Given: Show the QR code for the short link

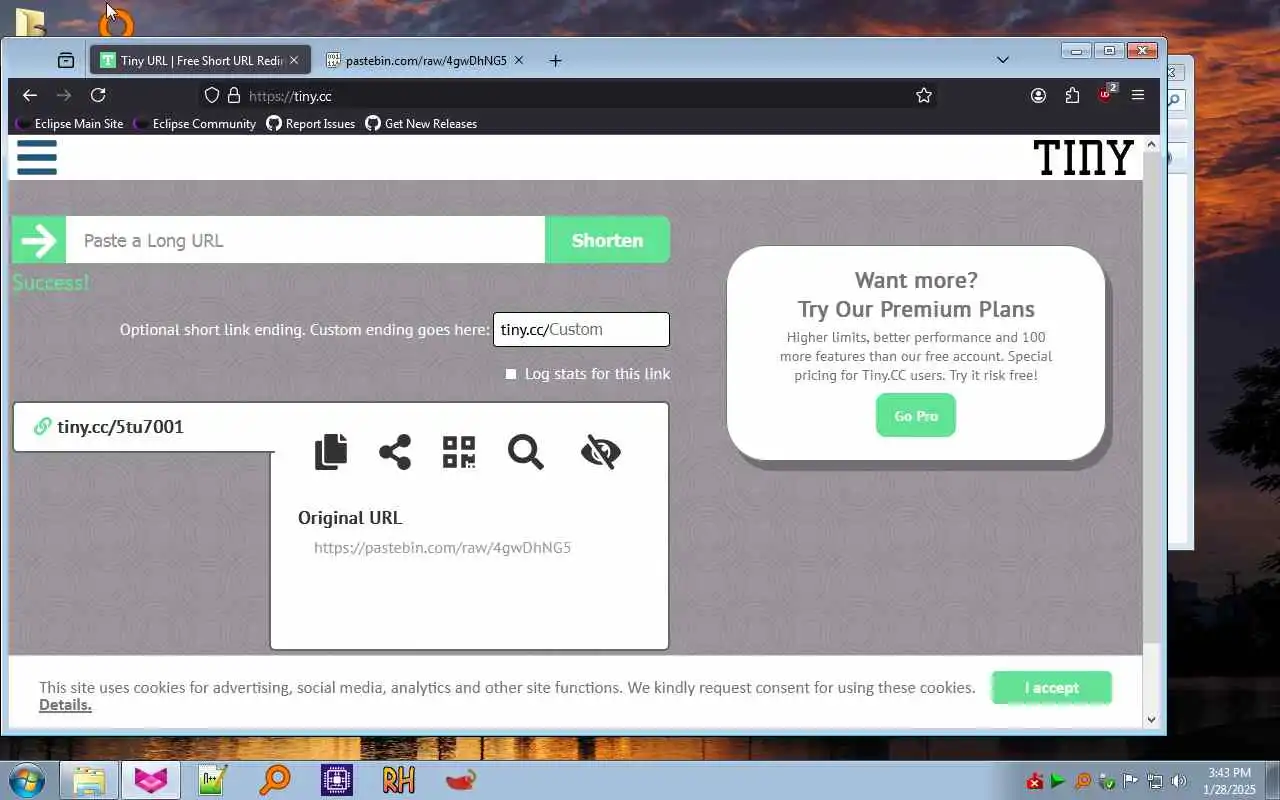Looking at the screenshot, I should (x=459, y=452).
